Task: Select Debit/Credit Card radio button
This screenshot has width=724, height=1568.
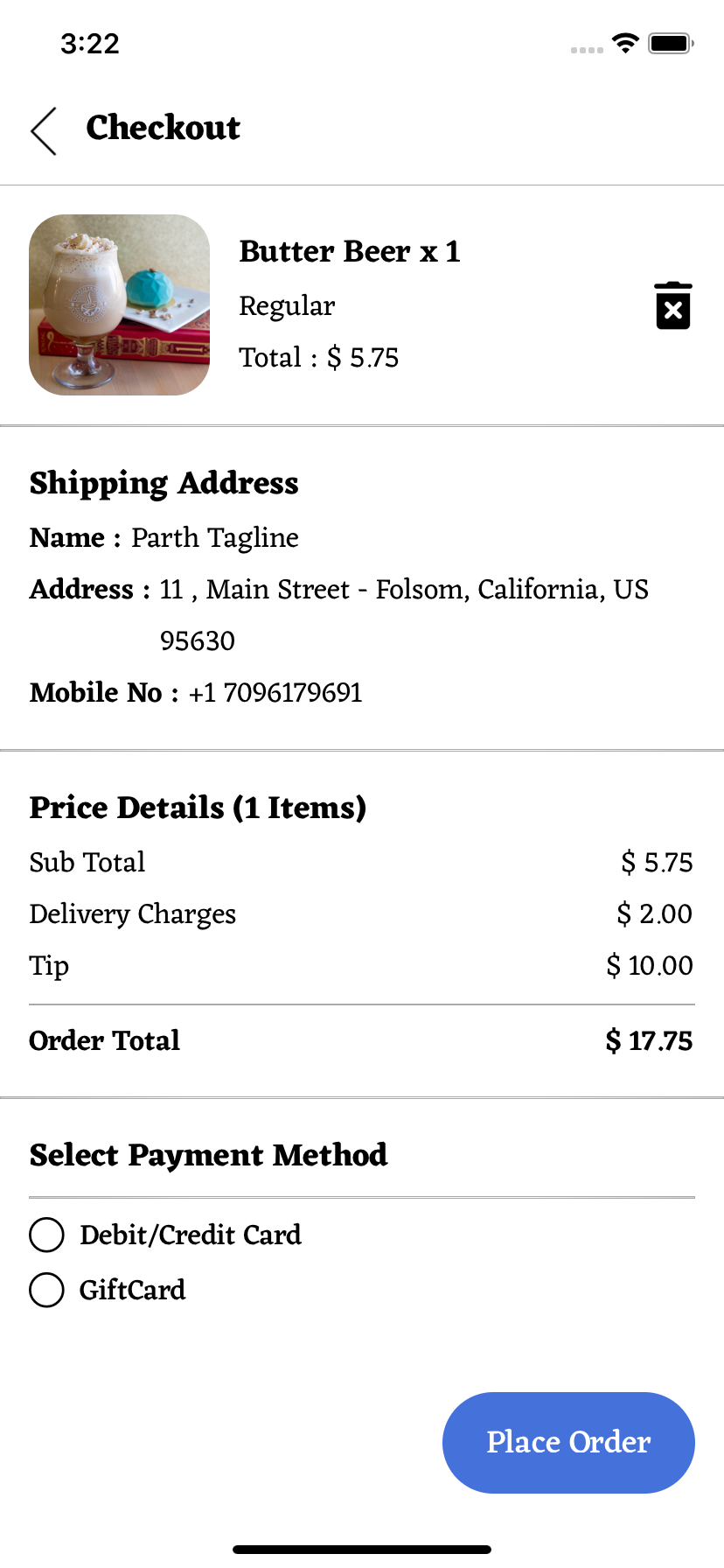Action: point(47,1235)
